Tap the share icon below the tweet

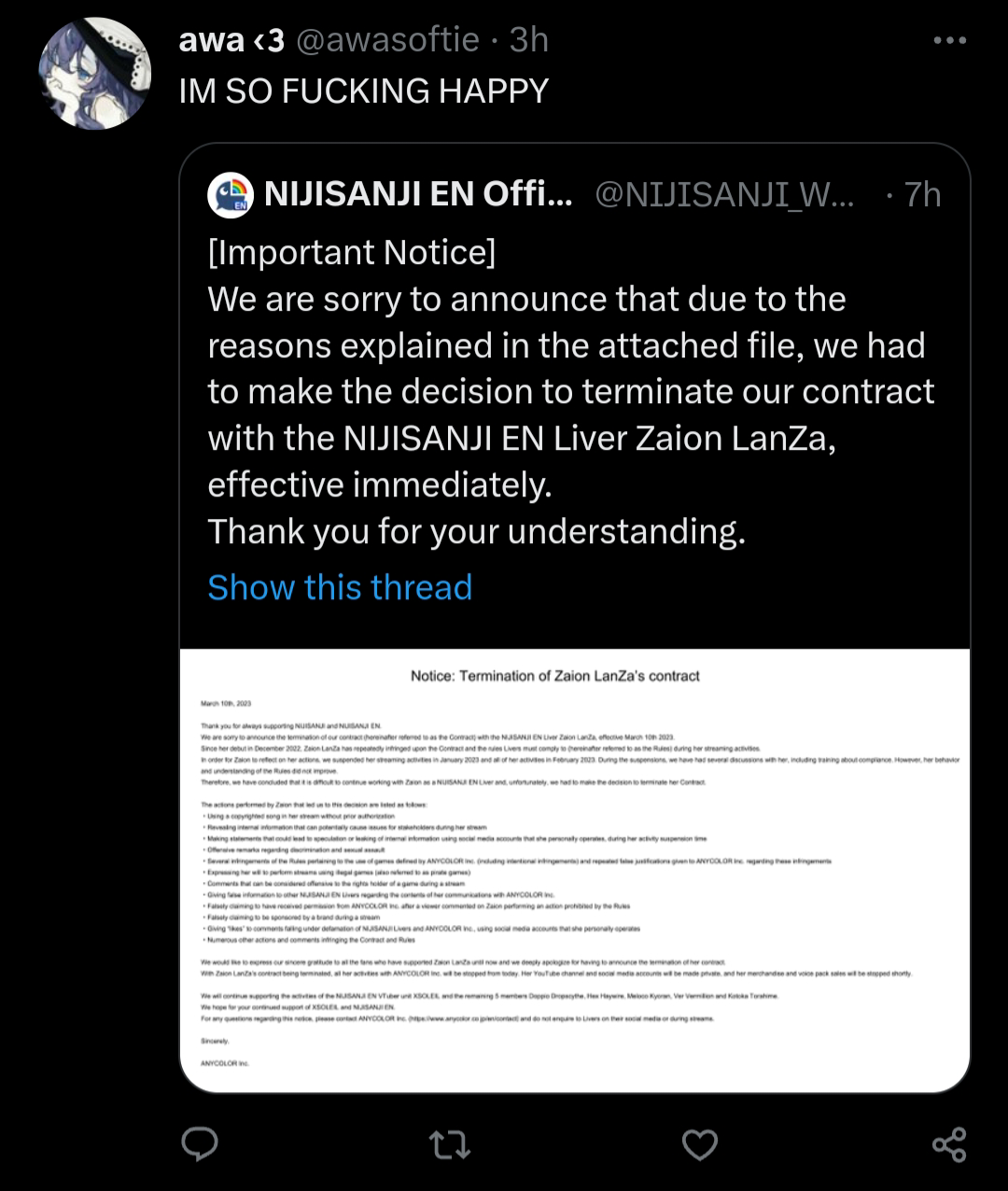coord(949,1144)
